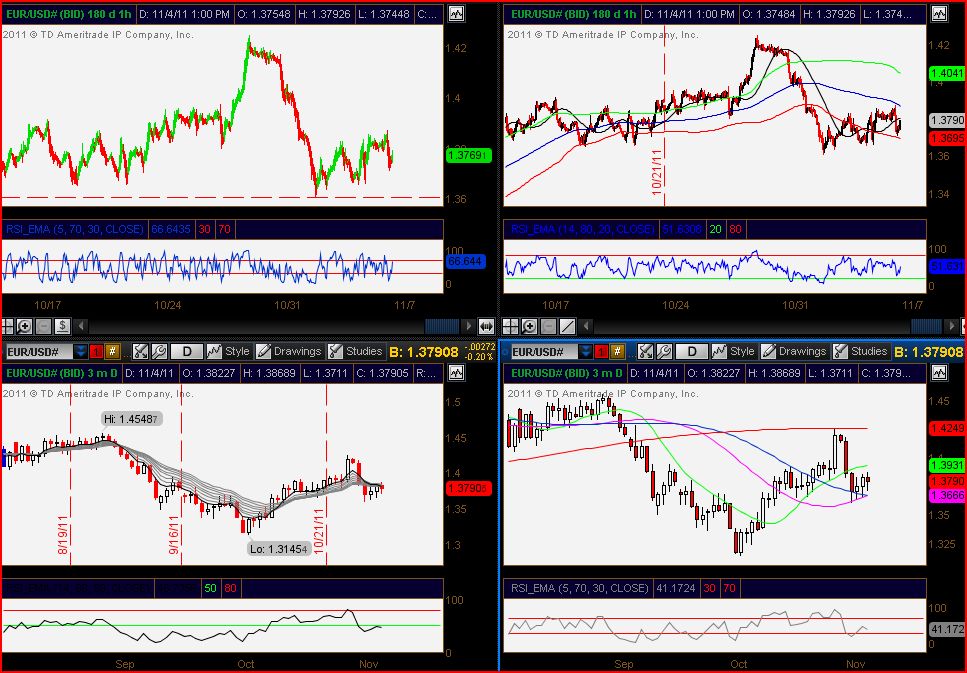Open the Studies menu in bottom-right chart
The height and width of the screenshot is (673, 967).
tap(861, 352)
